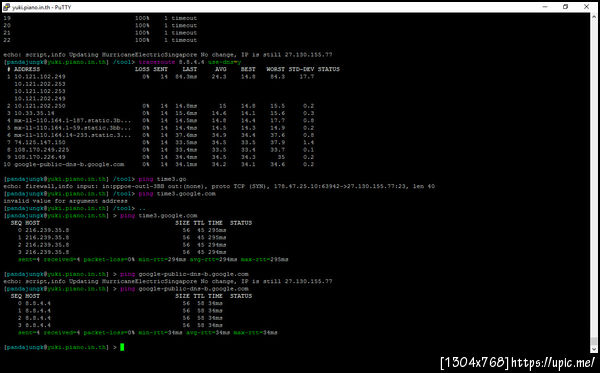Click the 'invalid value for argument address' message
This screenshot has height=373, width=600.
65,201
